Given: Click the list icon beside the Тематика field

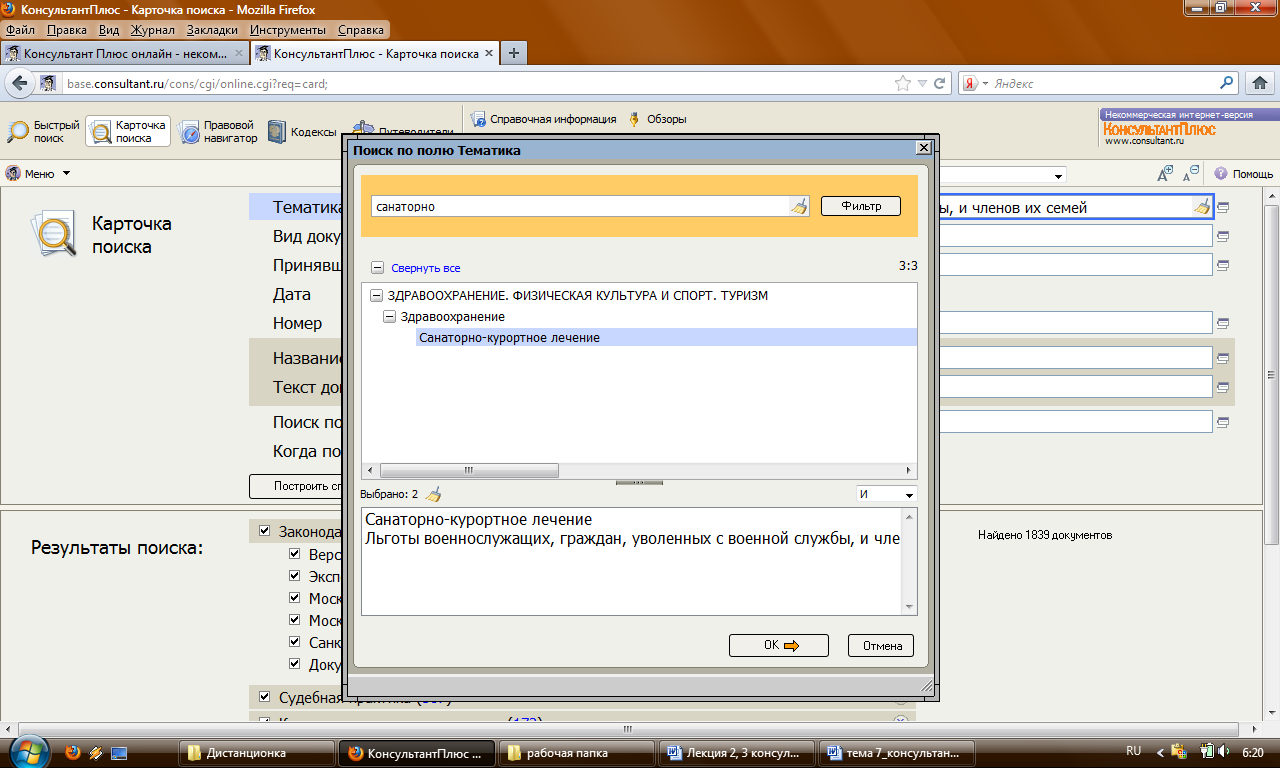Looking at the screenshot, I should click(1223, 208).
